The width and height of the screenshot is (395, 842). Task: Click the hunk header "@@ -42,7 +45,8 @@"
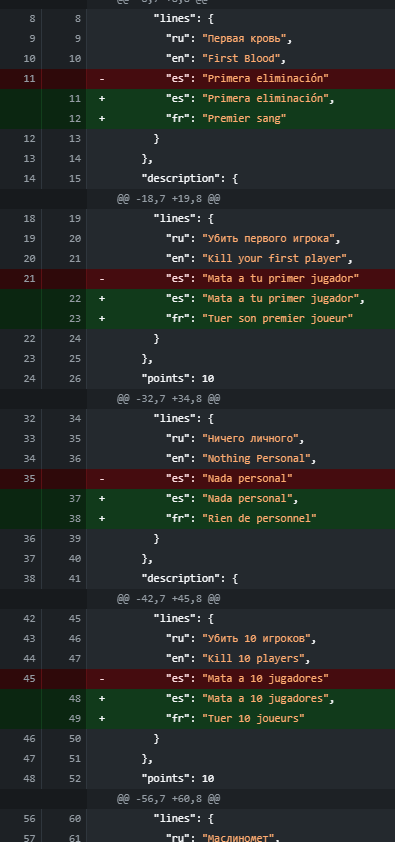169,599
